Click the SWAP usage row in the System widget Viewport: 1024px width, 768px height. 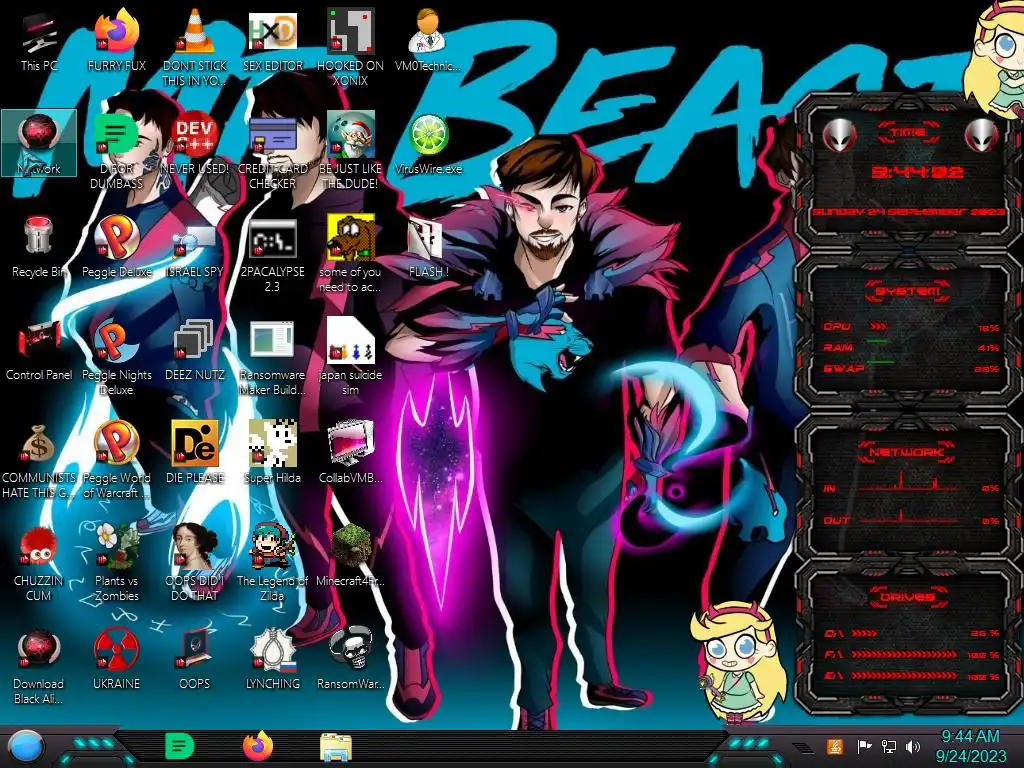(x=911, y=369)
